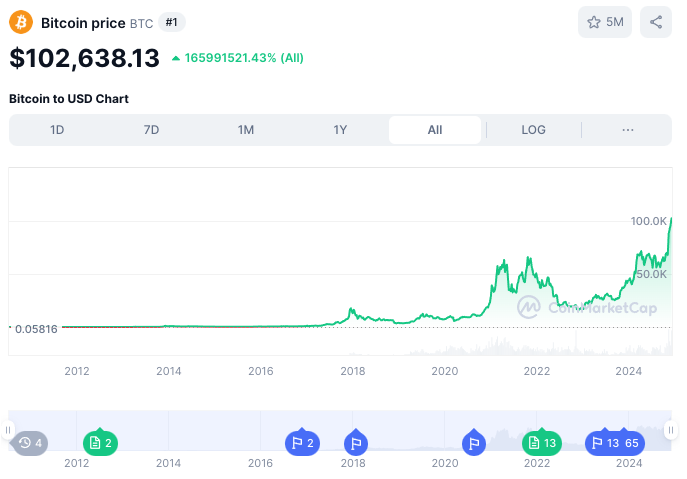687x479 pixels.
Task: Show the 1Y chart range
Action: click(340, 130)
